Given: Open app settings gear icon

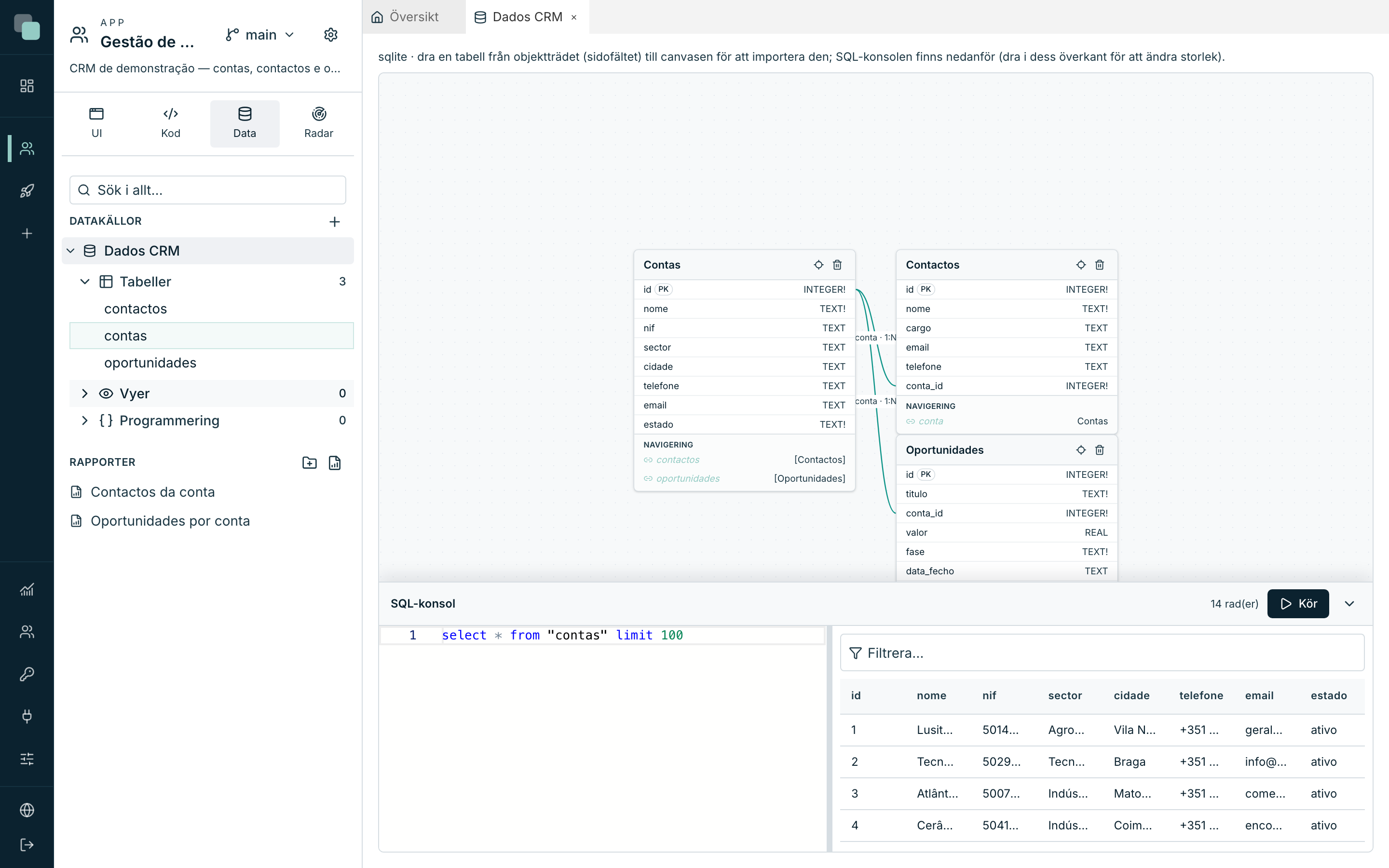Looking at the screenshot, I should 330,34.
